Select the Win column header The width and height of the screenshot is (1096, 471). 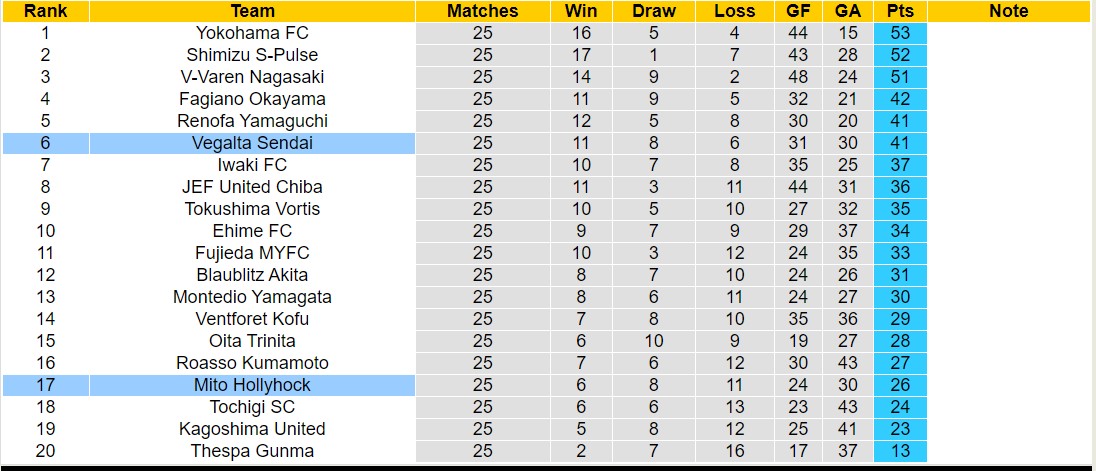click(x=581, y=11)
